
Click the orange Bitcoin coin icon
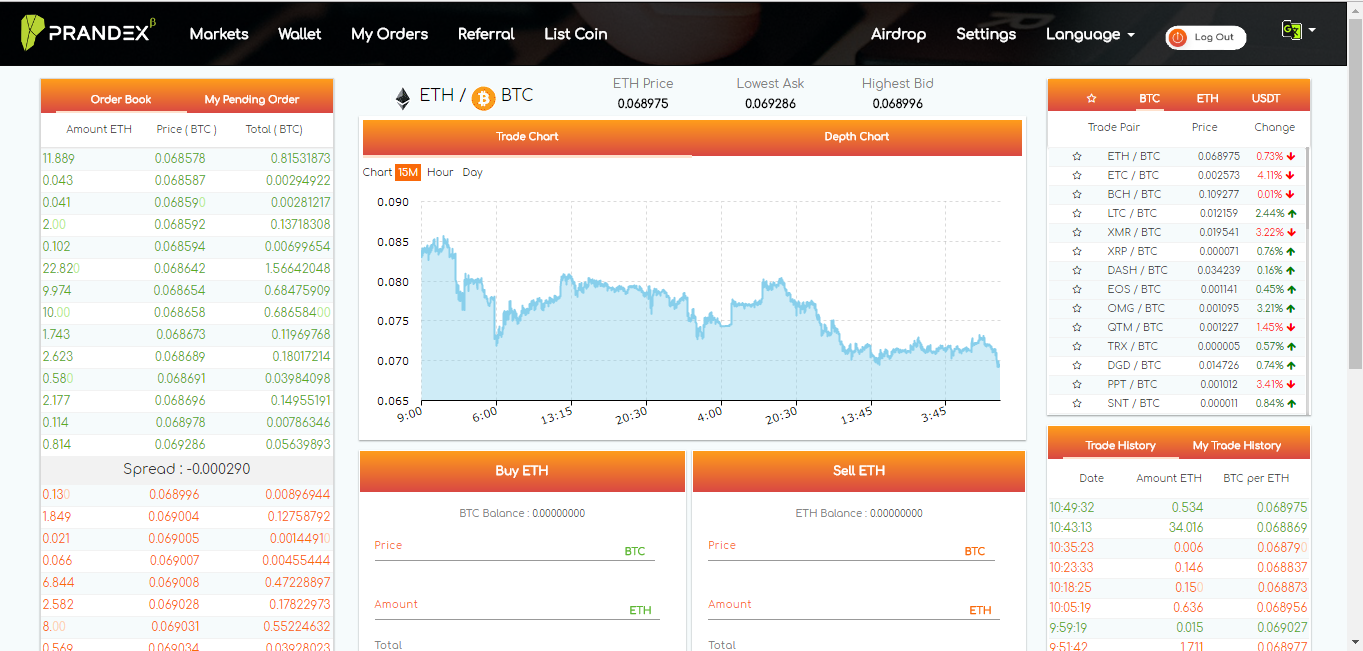point(484,97)
